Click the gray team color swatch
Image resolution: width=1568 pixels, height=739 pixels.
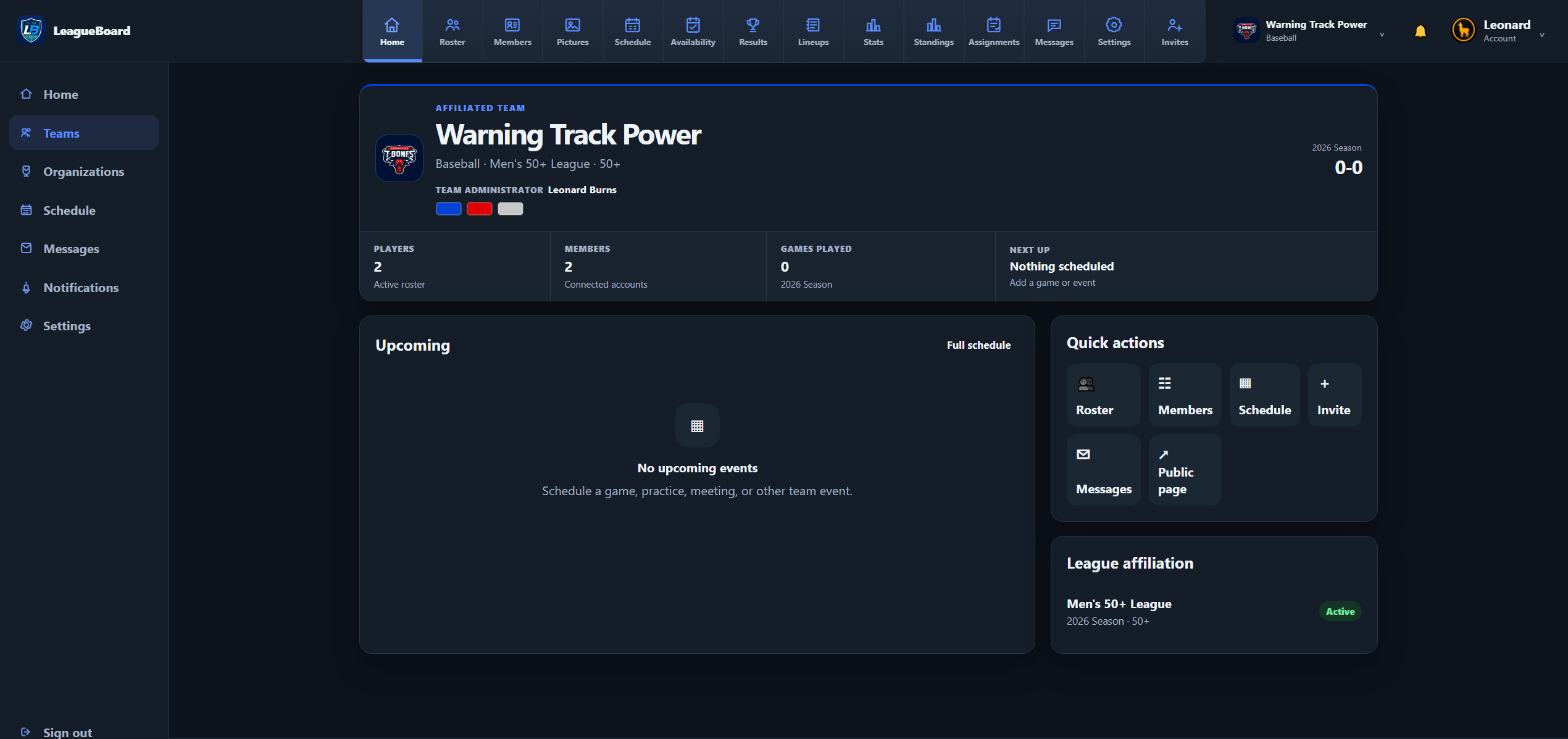pyautogui.click(x=511, y=209)
